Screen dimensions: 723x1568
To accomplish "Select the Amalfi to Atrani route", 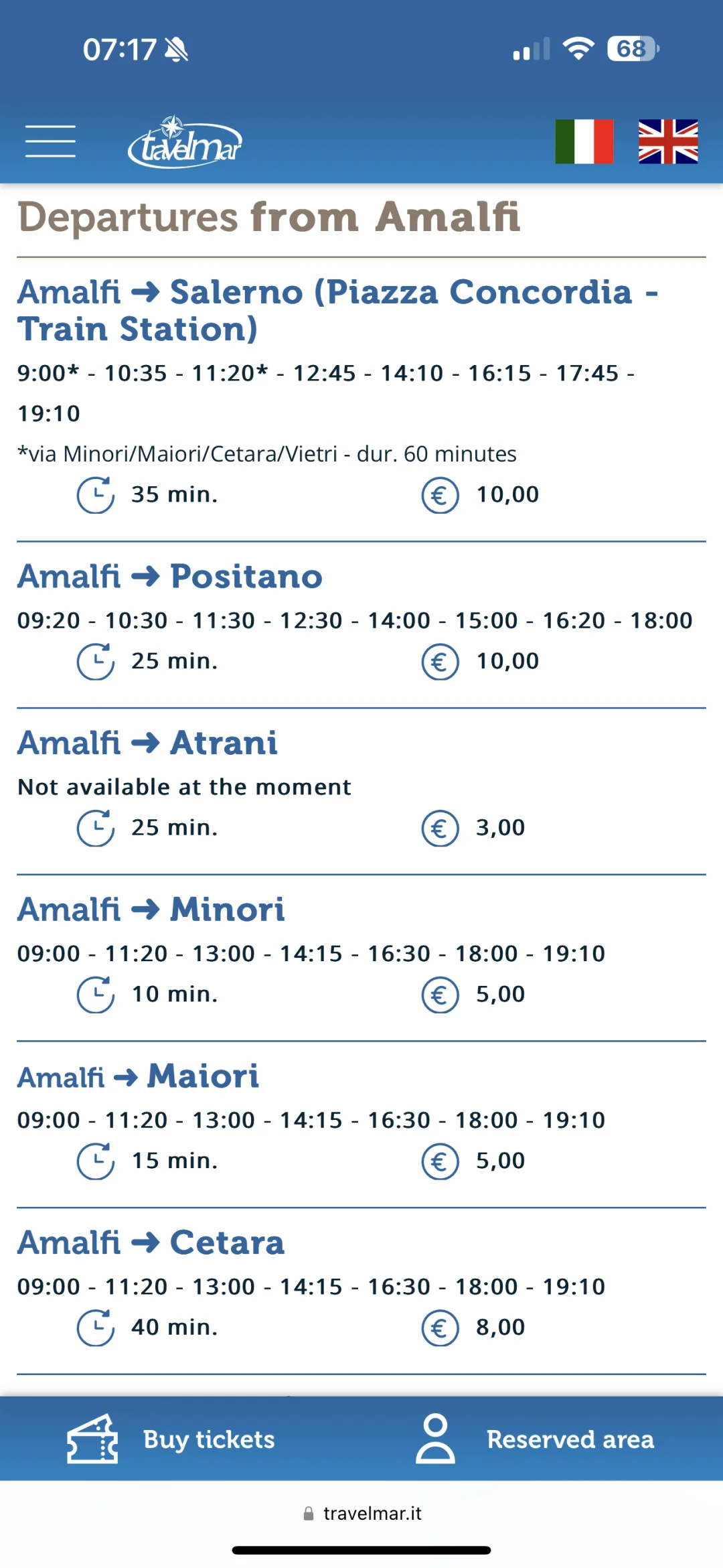I will pyautogui.click(x=147, y=743).
